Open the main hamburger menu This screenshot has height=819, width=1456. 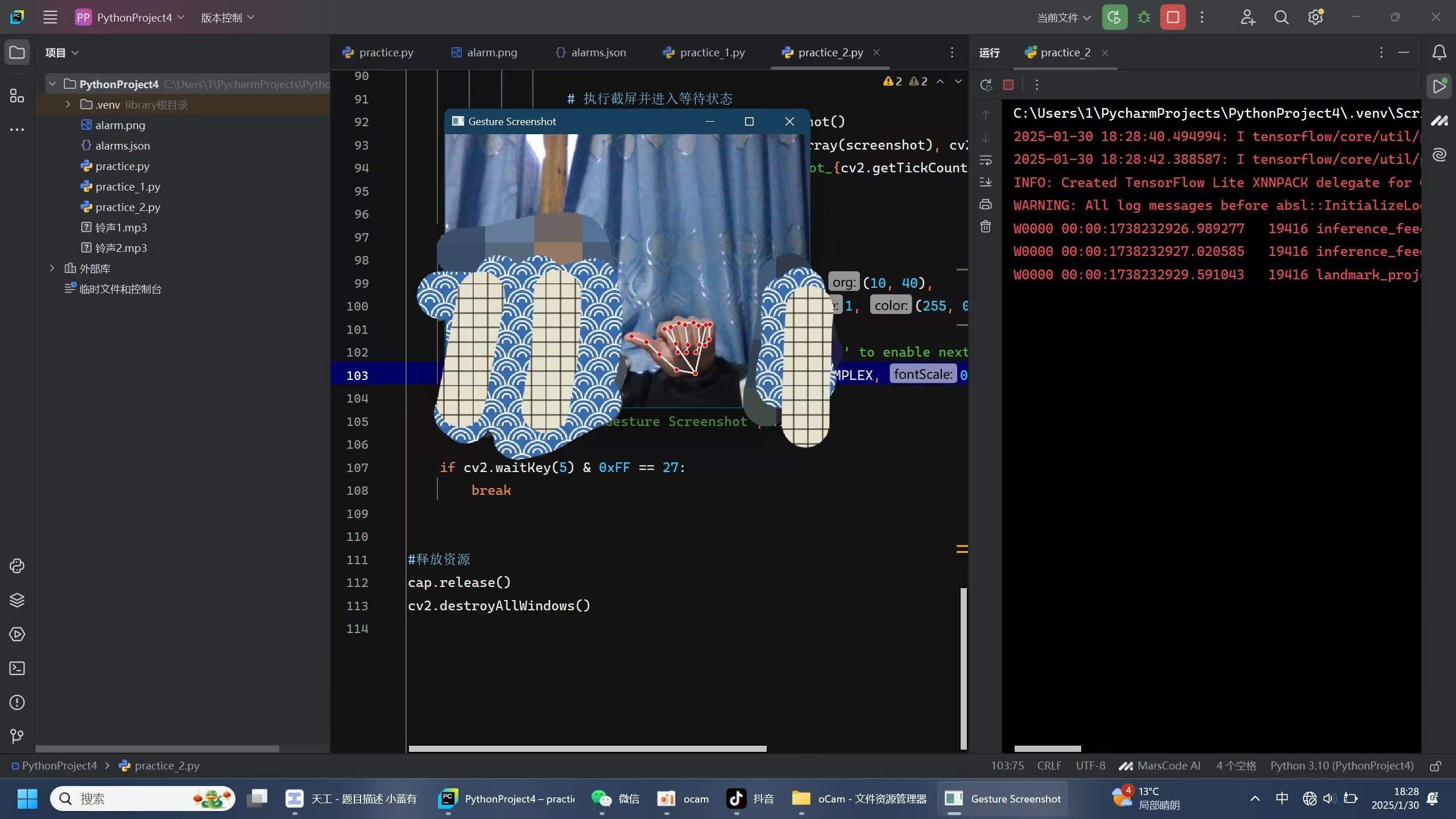(x=50, y=17)
